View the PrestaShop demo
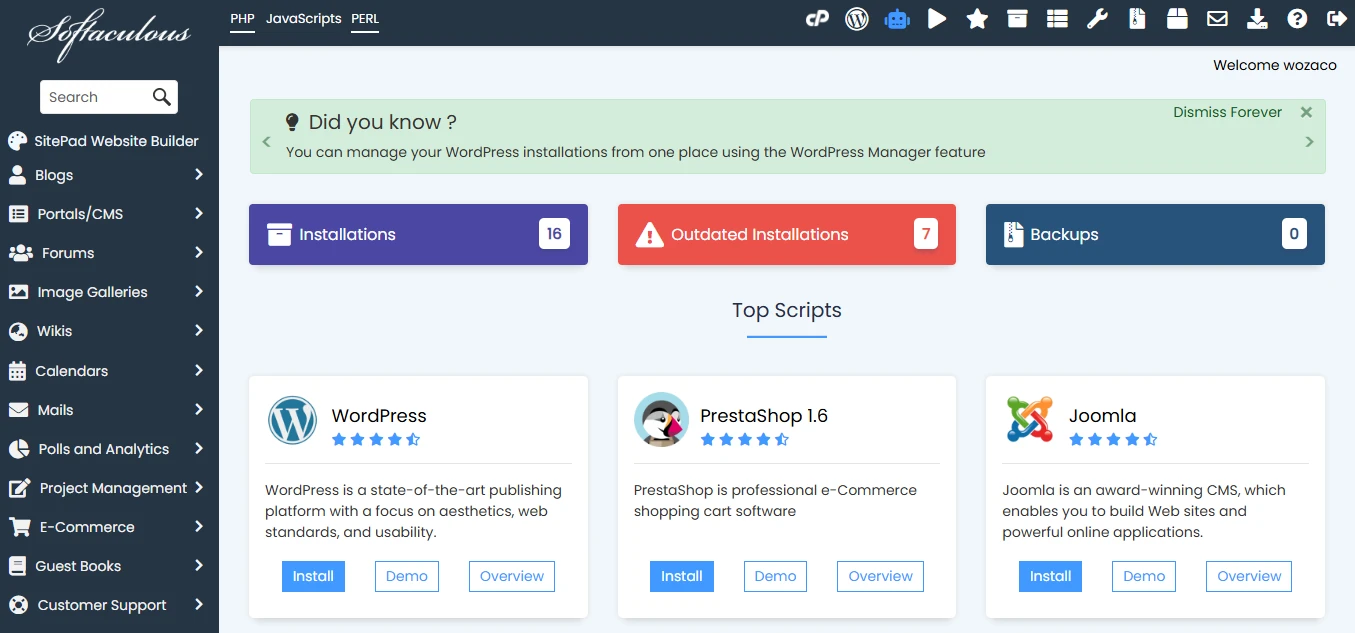1355x633 pixels. [776, 576]
